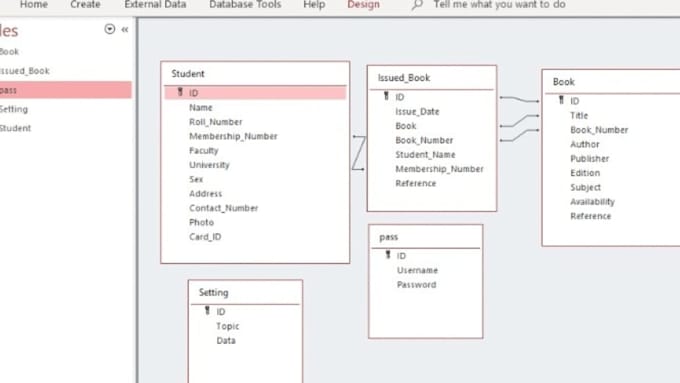Click the Tell me search magnifier icon
The height and width of the screenshot is (383, 680).
[x=417, y=5]
